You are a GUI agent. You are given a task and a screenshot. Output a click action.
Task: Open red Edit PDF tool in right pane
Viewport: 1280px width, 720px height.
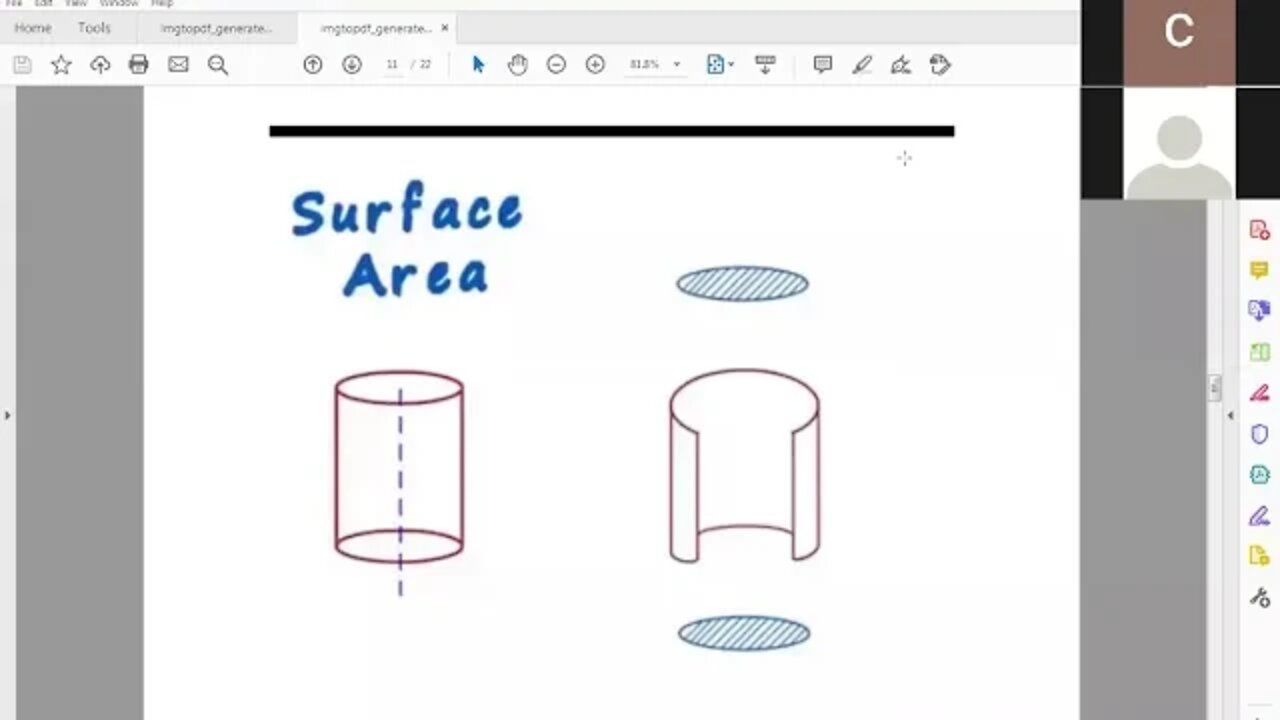(x=1259, y=393)
